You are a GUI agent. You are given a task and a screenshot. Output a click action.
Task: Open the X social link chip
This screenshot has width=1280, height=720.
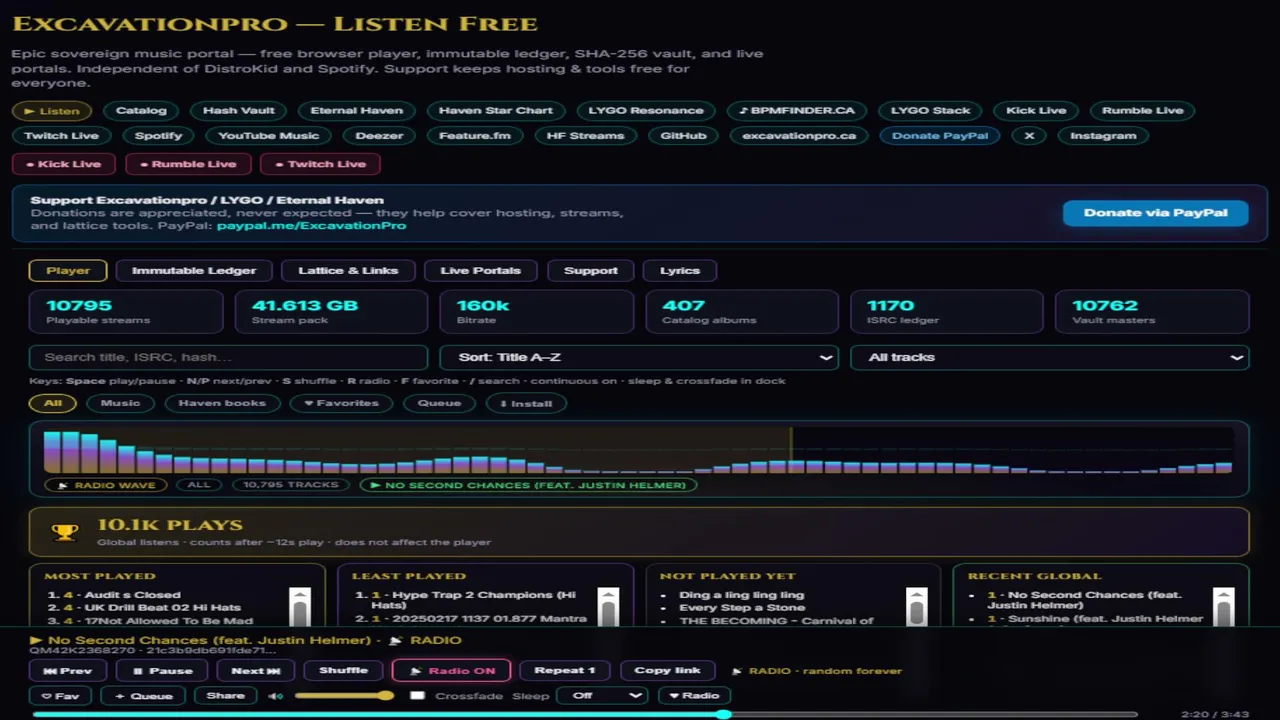1029,136
